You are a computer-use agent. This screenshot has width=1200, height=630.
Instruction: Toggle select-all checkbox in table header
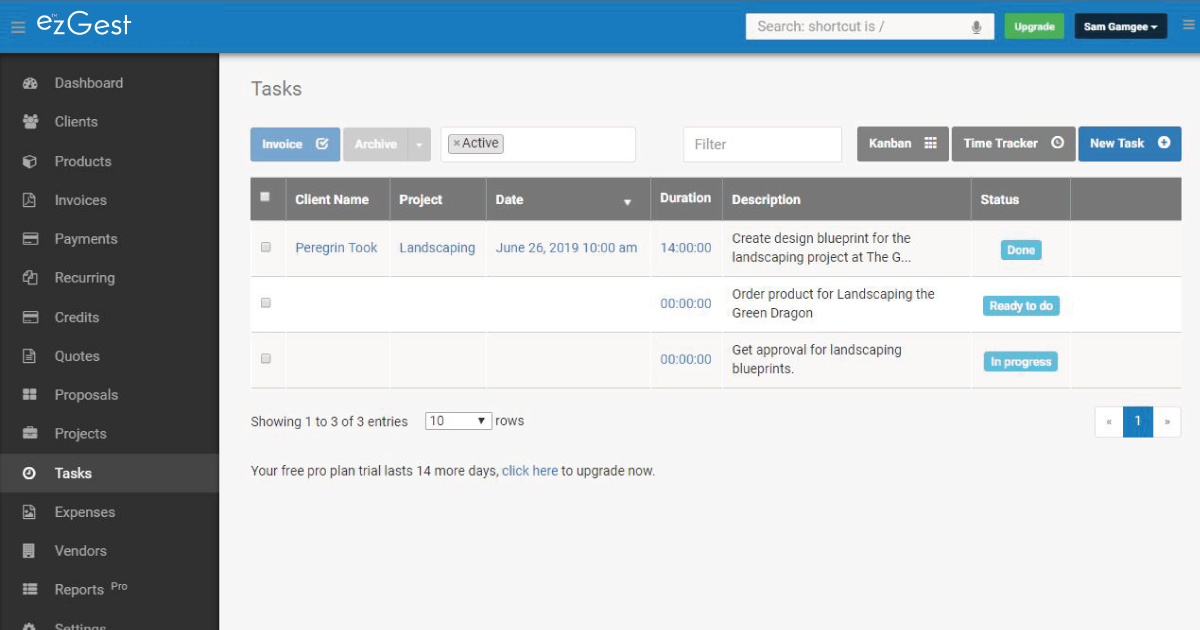pyautogui.click(x=265, y=197)
